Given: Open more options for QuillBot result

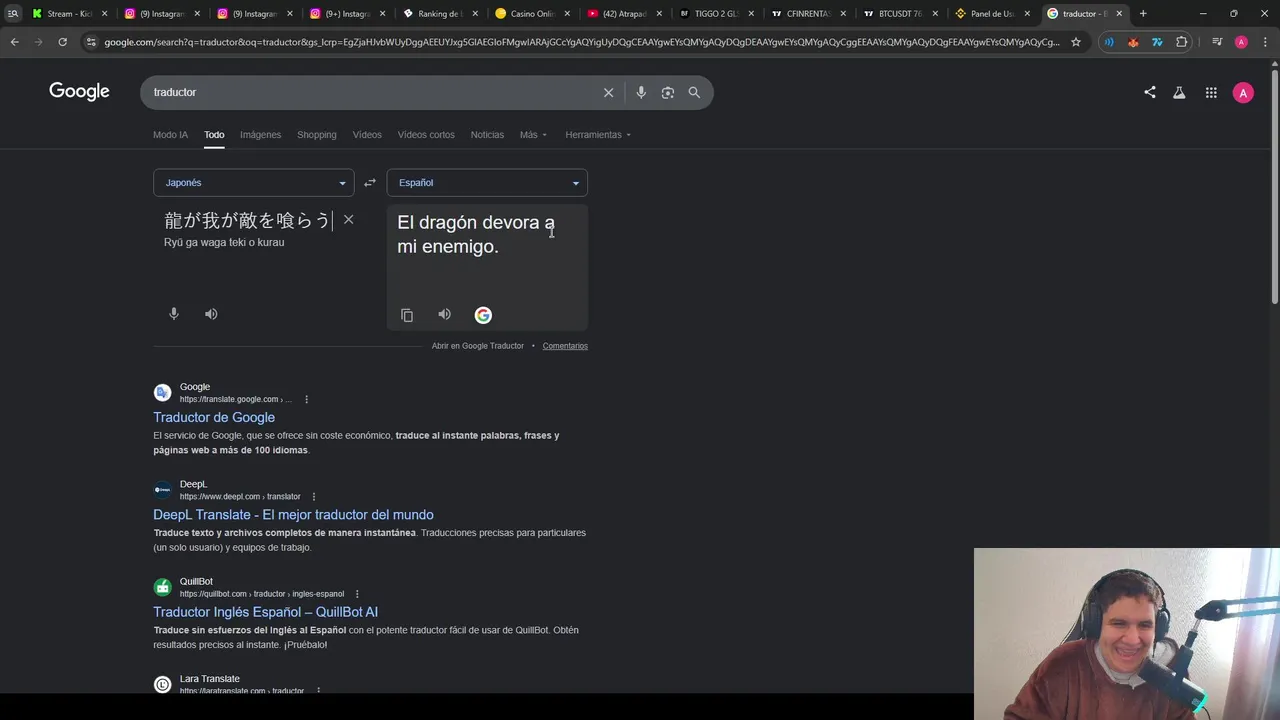Looking at the screenshot, I should point(357,594).
